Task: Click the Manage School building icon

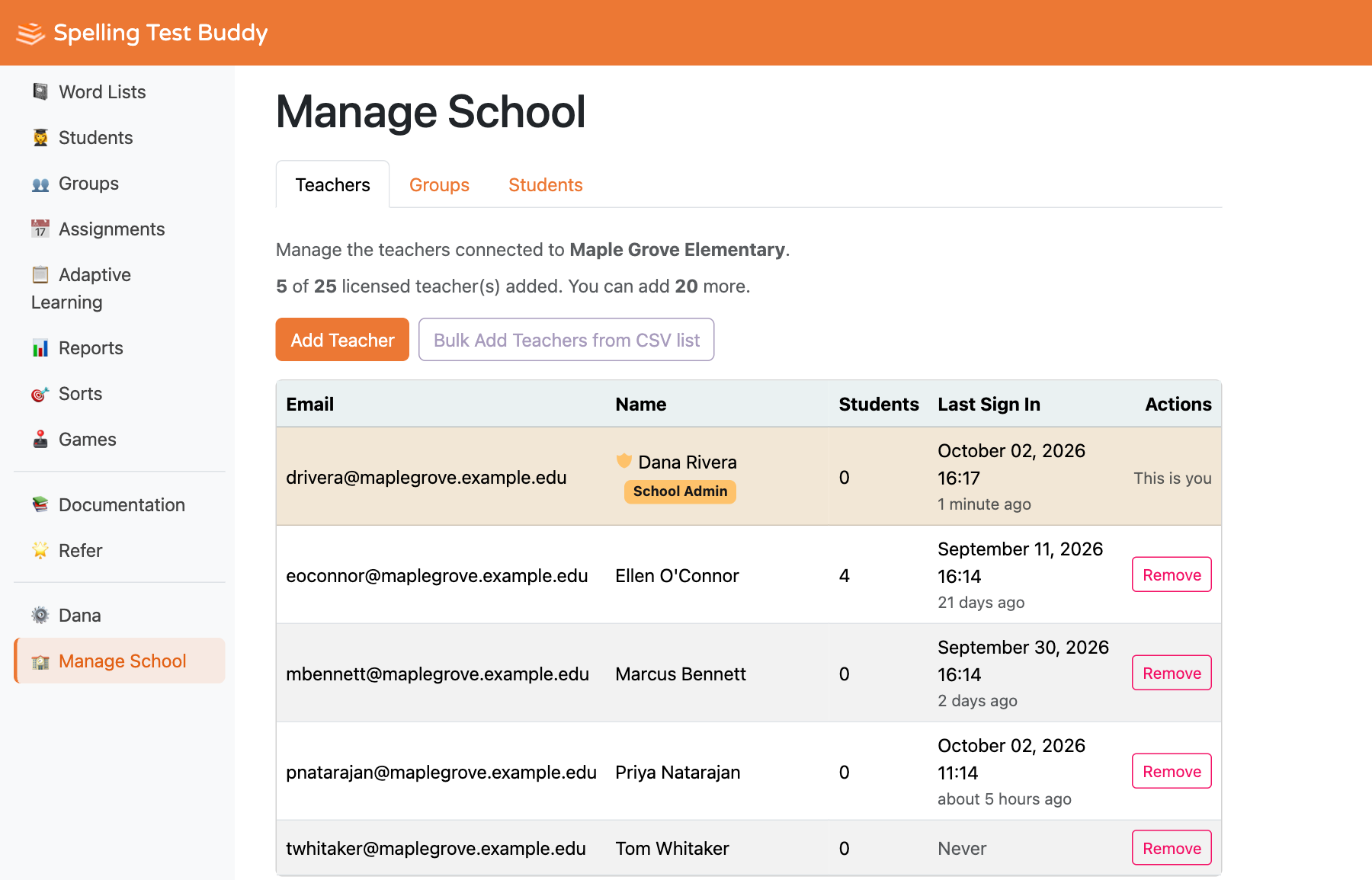Action: [x=40, y=661]
